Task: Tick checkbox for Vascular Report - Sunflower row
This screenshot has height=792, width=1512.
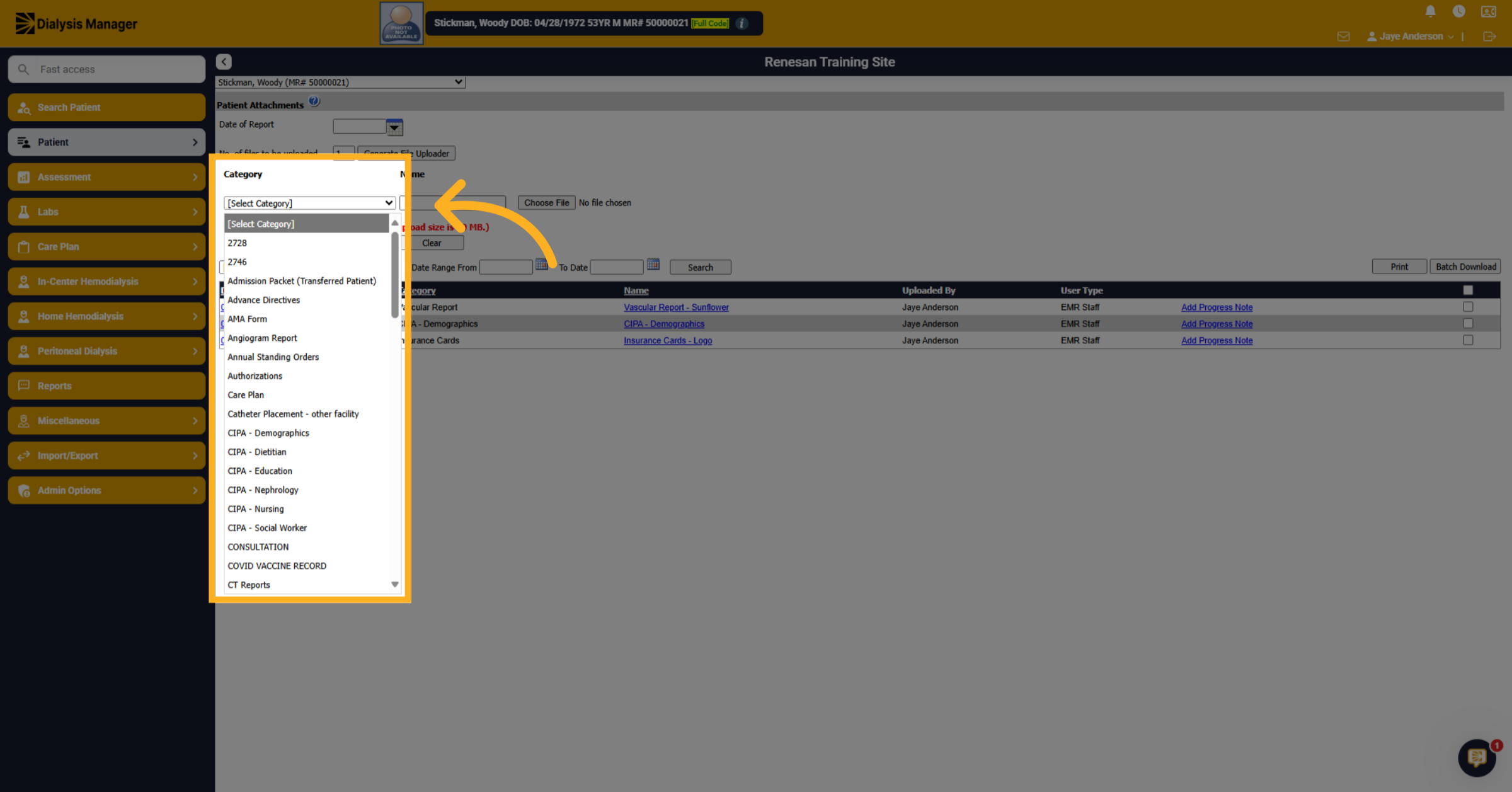Action: click(x=1468, y=307)
